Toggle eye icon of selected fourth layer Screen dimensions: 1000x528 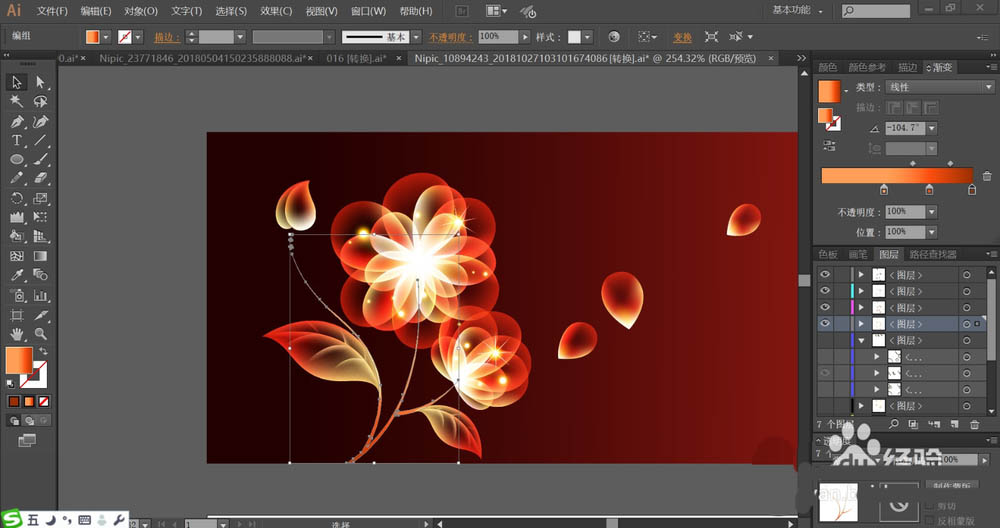tap(825, 324)
